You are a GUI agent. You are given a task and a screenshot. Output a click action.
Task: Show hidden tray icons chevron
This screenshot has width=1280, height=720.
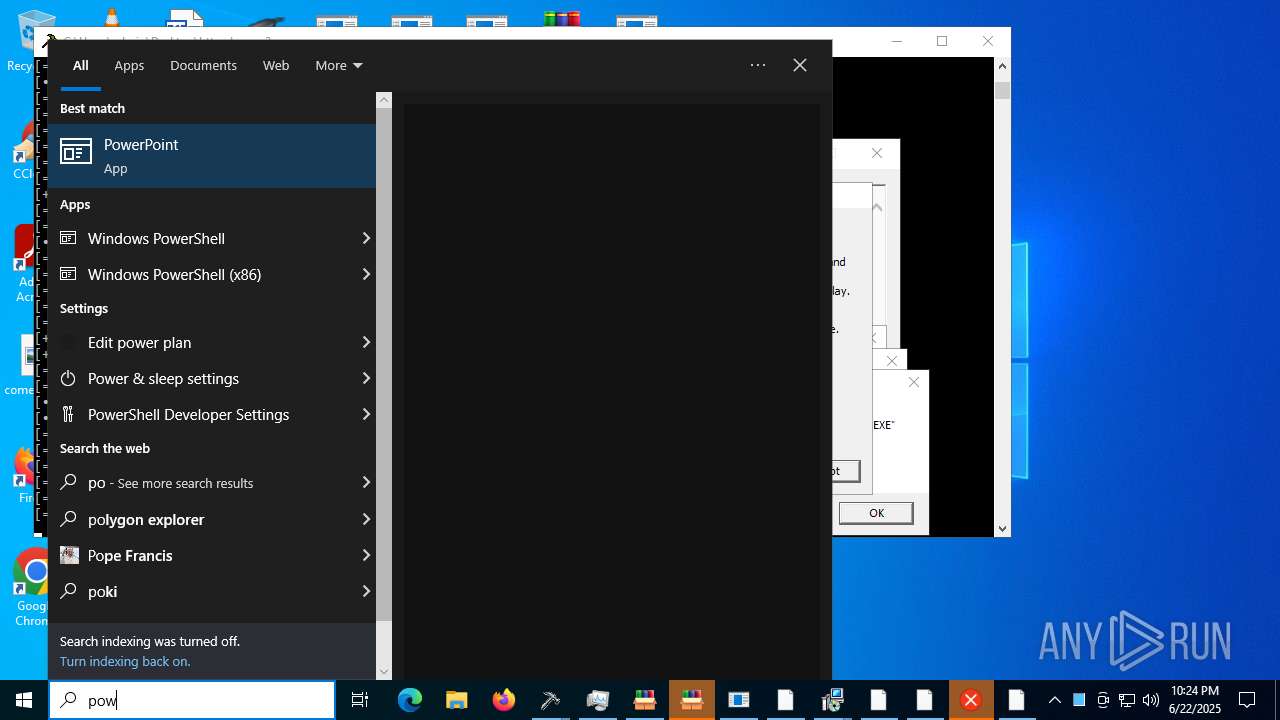pyautogui.click(x=1054, y=700)
